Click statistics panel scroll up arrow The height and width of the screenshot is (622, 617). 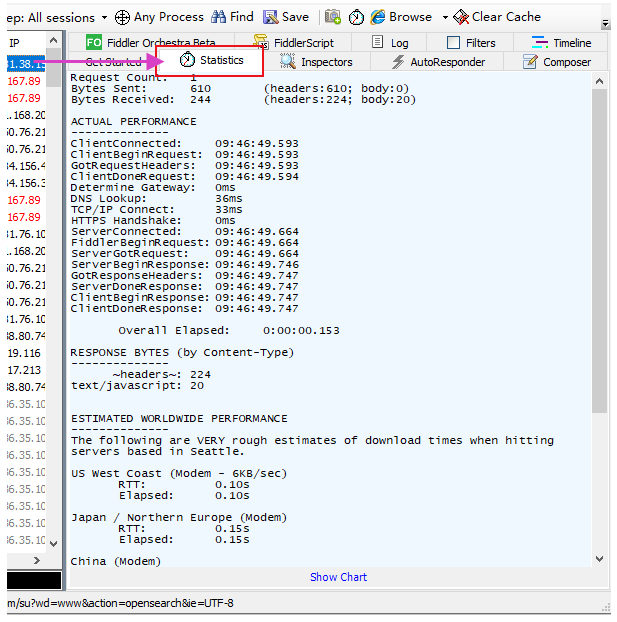[x=600, y=82]
